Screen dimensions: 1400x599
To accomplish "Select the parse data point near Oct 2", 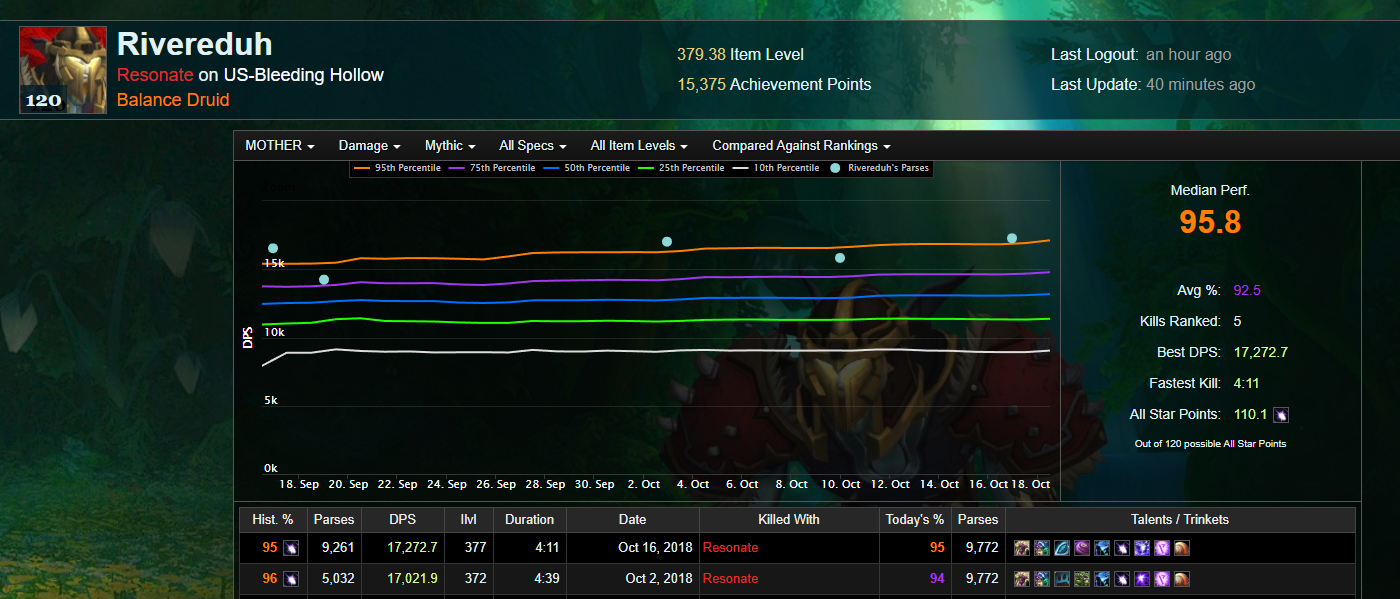I will 667,242.
